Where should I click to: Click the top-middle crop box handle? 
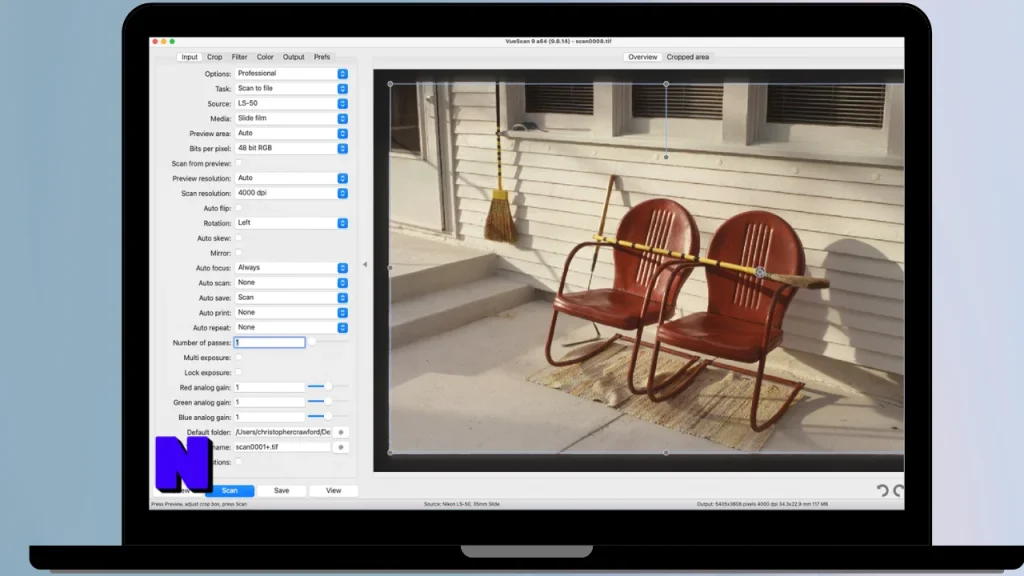(x=666, y=84)
